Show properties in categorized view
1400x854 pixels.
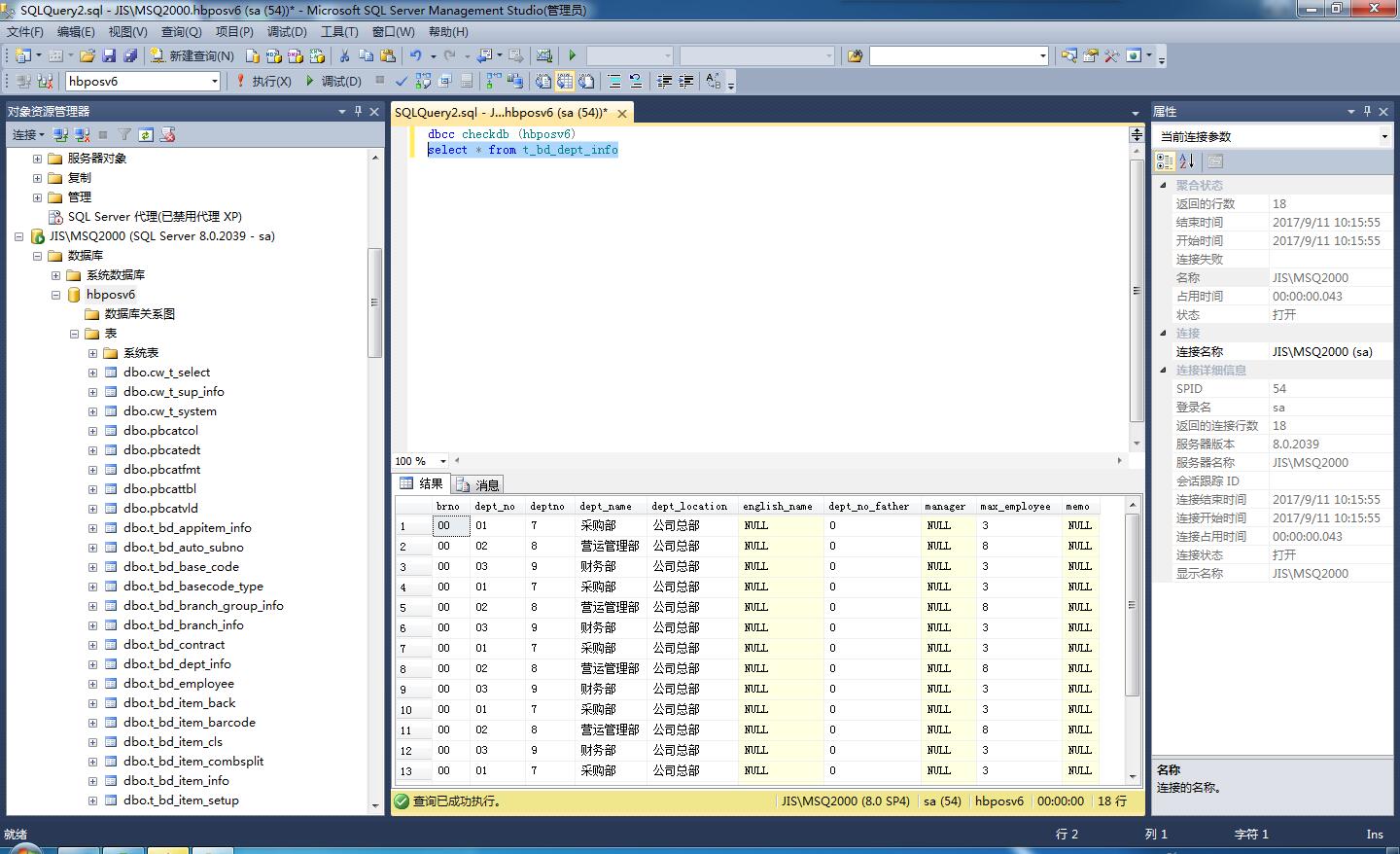(x=1165, y=161)
